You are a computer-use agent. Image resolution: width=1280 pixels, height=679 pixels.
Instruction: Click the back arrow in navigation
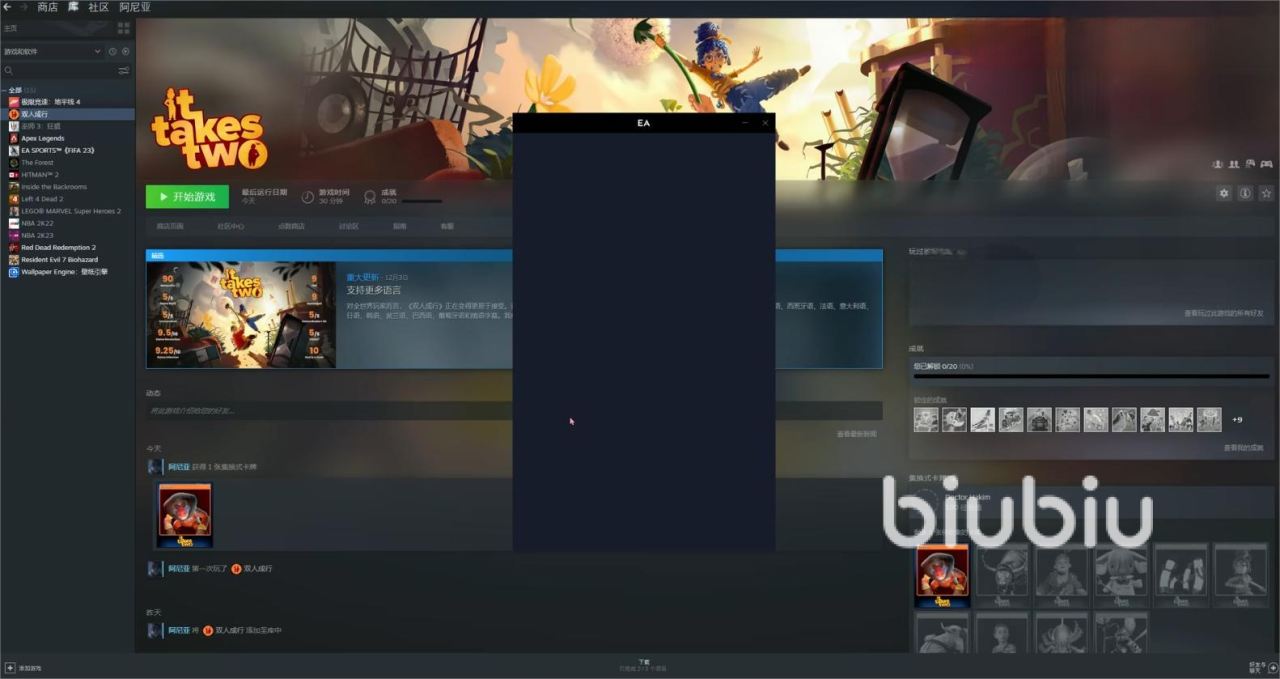8,7
